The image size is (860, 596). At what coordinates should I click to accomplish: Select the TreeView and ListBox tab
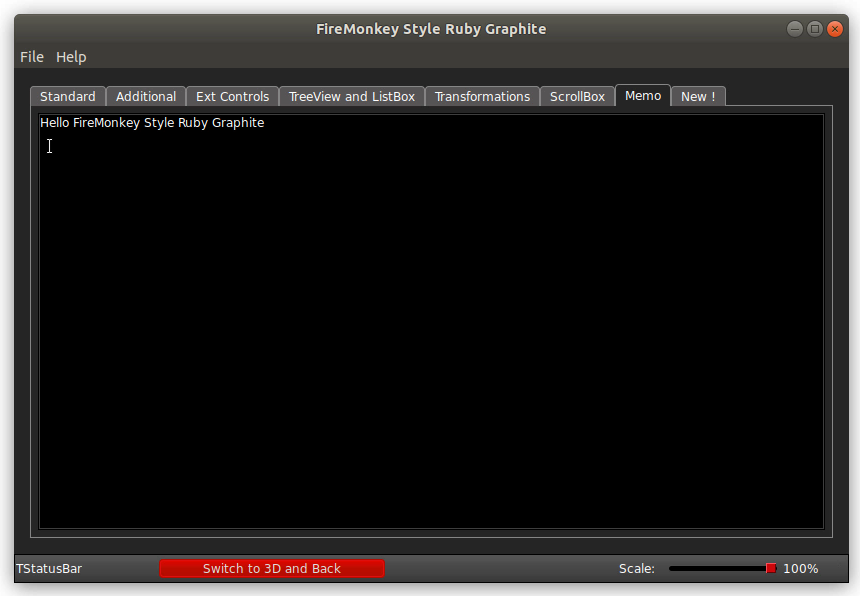[x=352, y=97]
